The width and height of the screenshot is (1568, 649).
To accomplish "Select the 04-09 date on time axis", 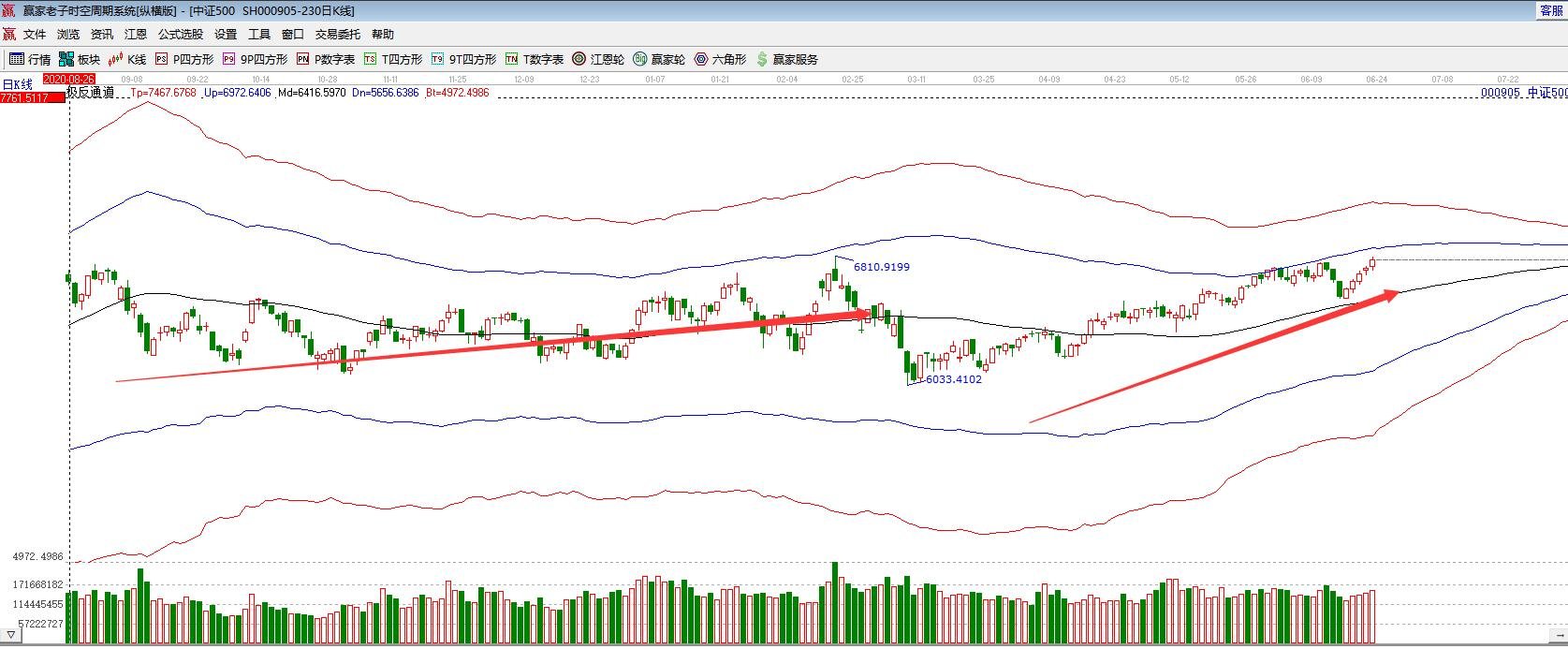I will tap(1048, 80).
